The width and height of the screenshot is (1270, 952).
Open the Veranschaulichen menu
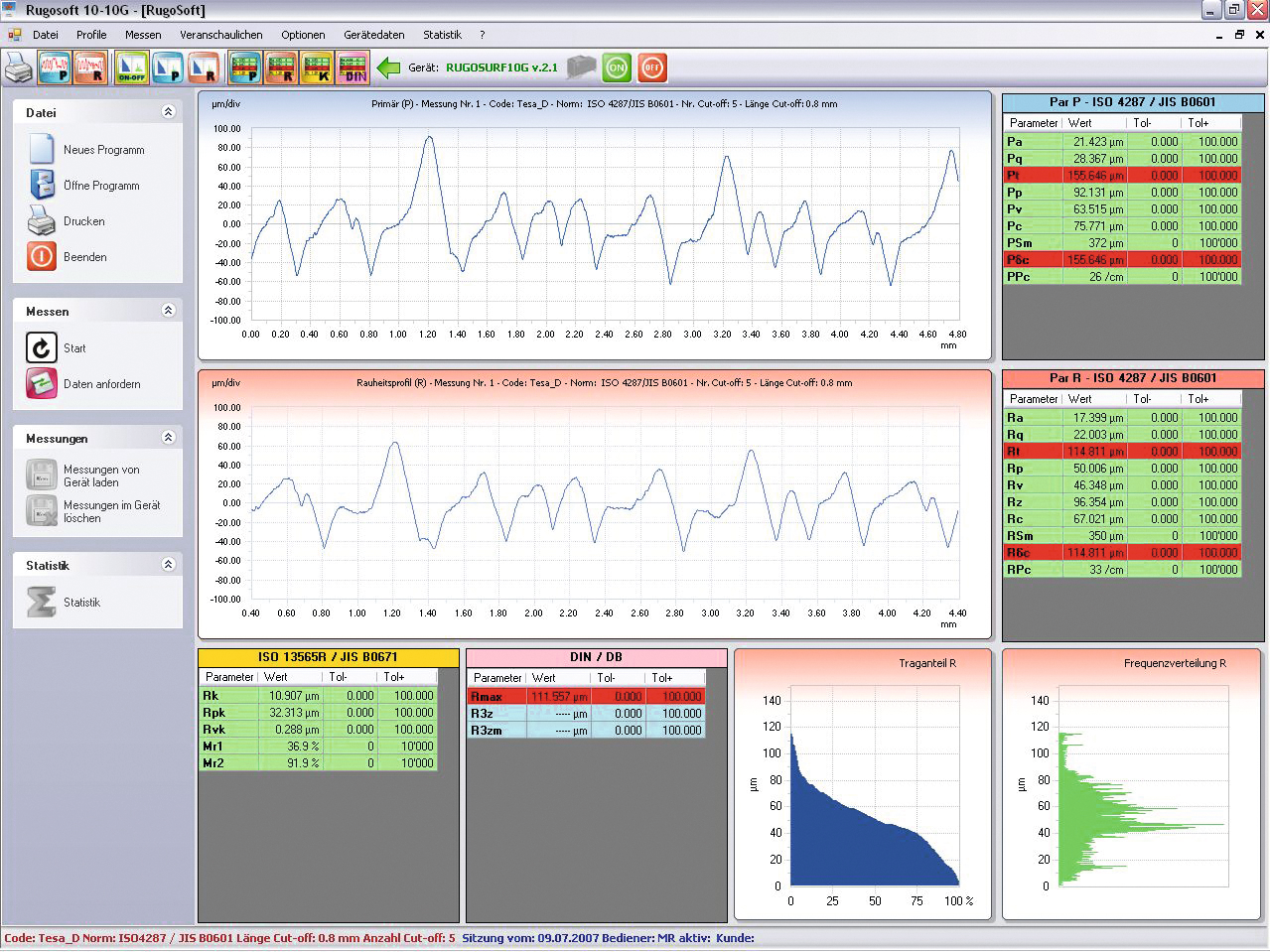[x=221, y=35]
